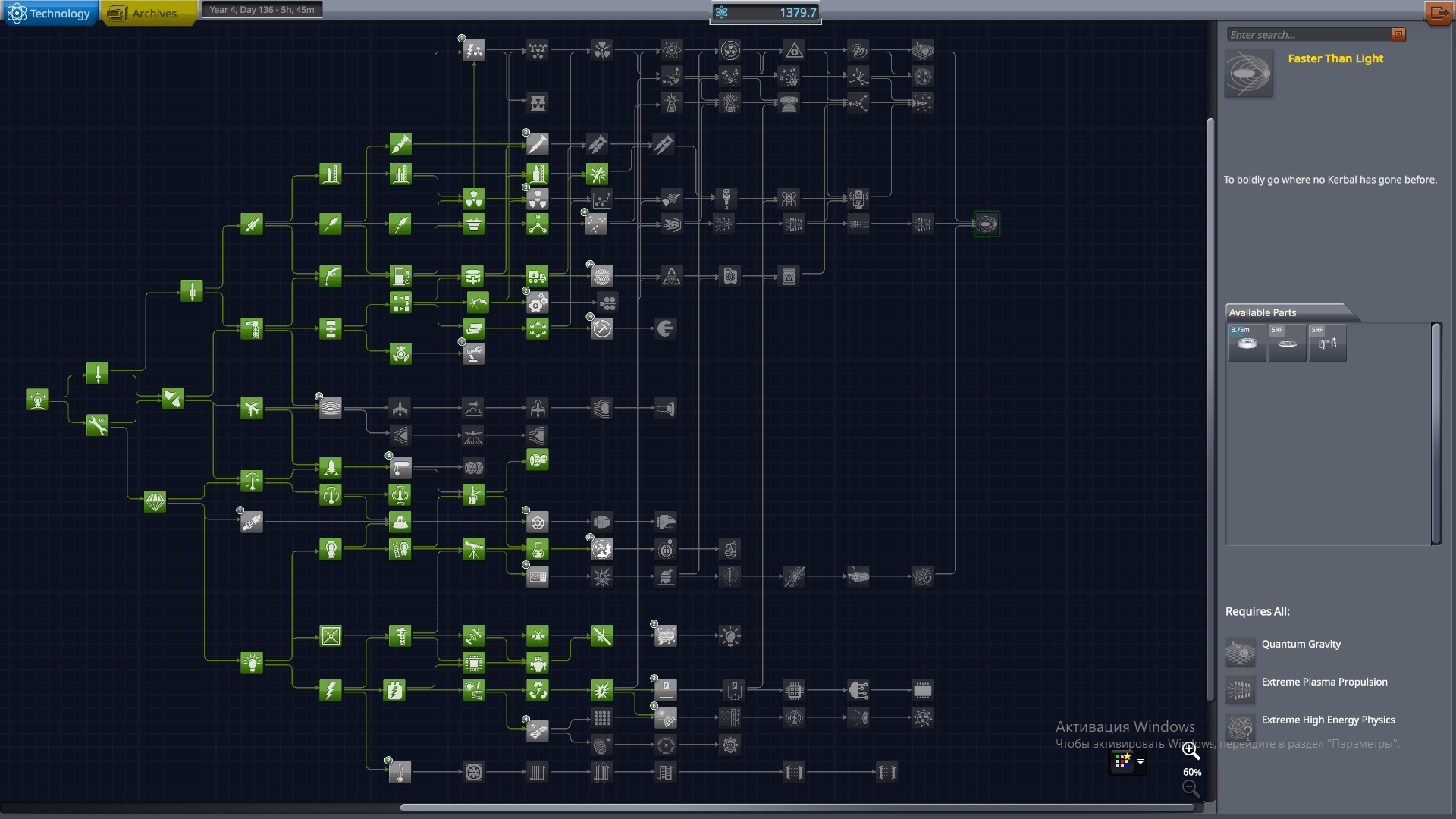Select the green science flask node

pyautogui.click(x=538, y=549)
